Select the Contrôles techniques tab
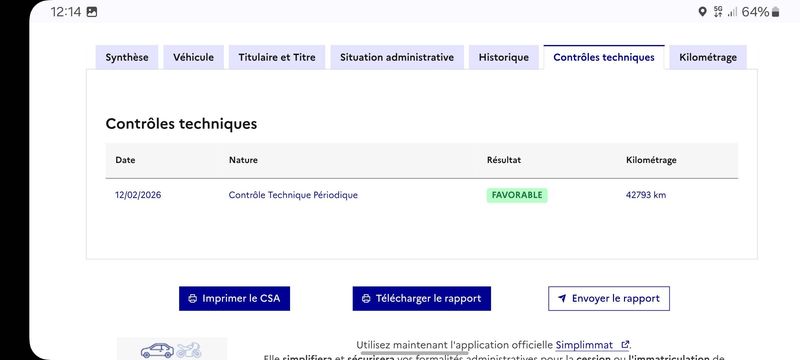Screen dimensions: 800x360 click(604, 57)
